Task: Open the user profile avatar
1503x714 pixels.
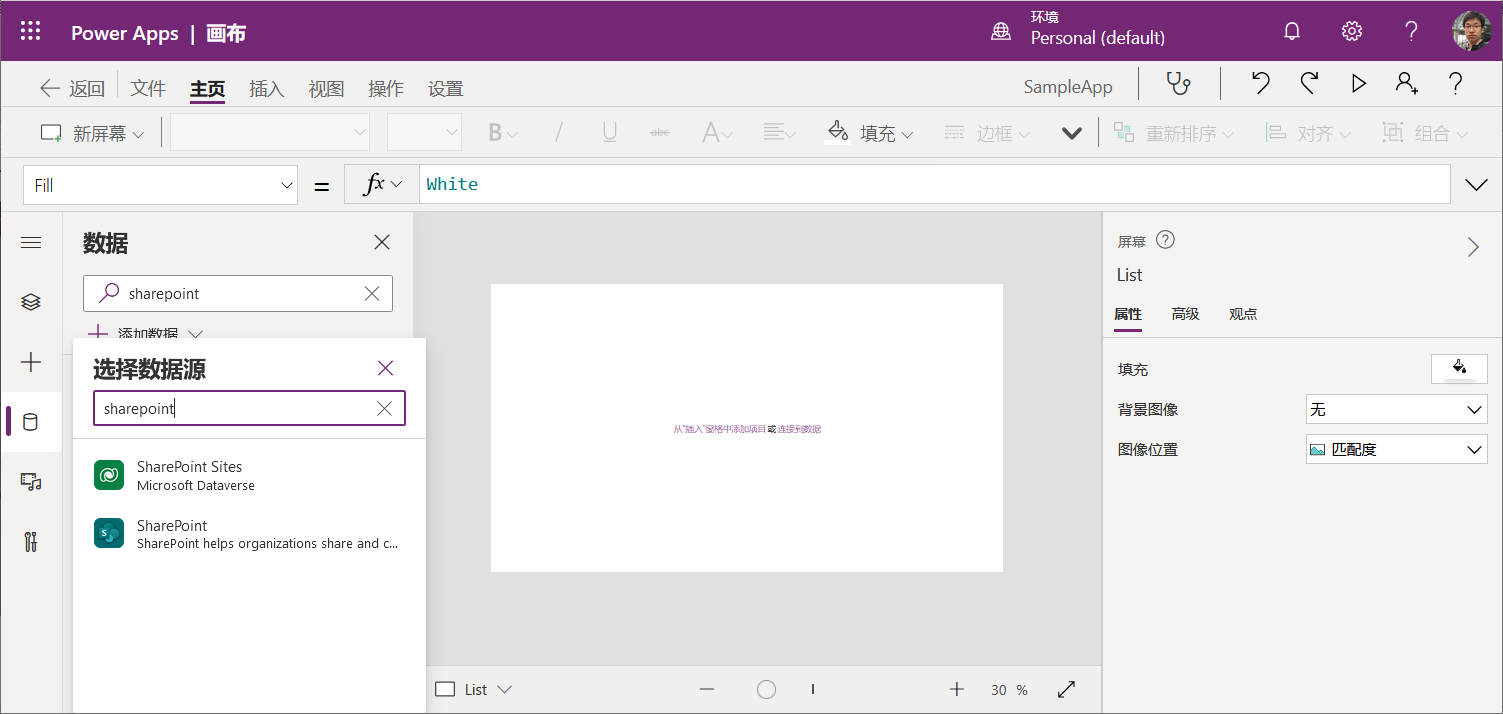Action: coord(1471,31)
